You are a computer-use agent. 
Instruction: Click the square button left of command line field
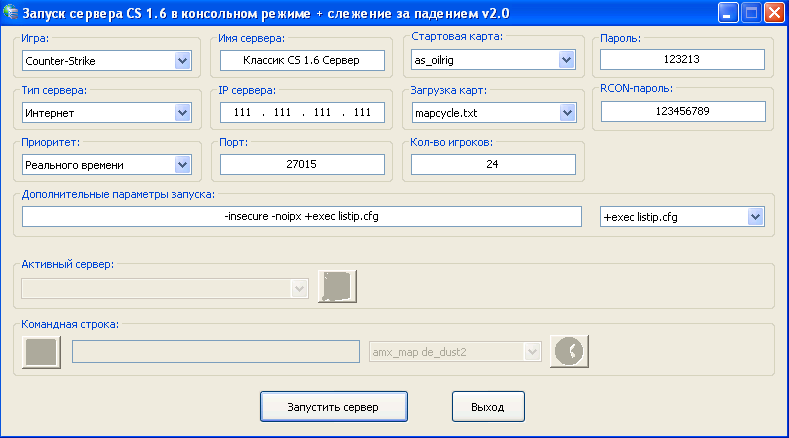point(41,352)
